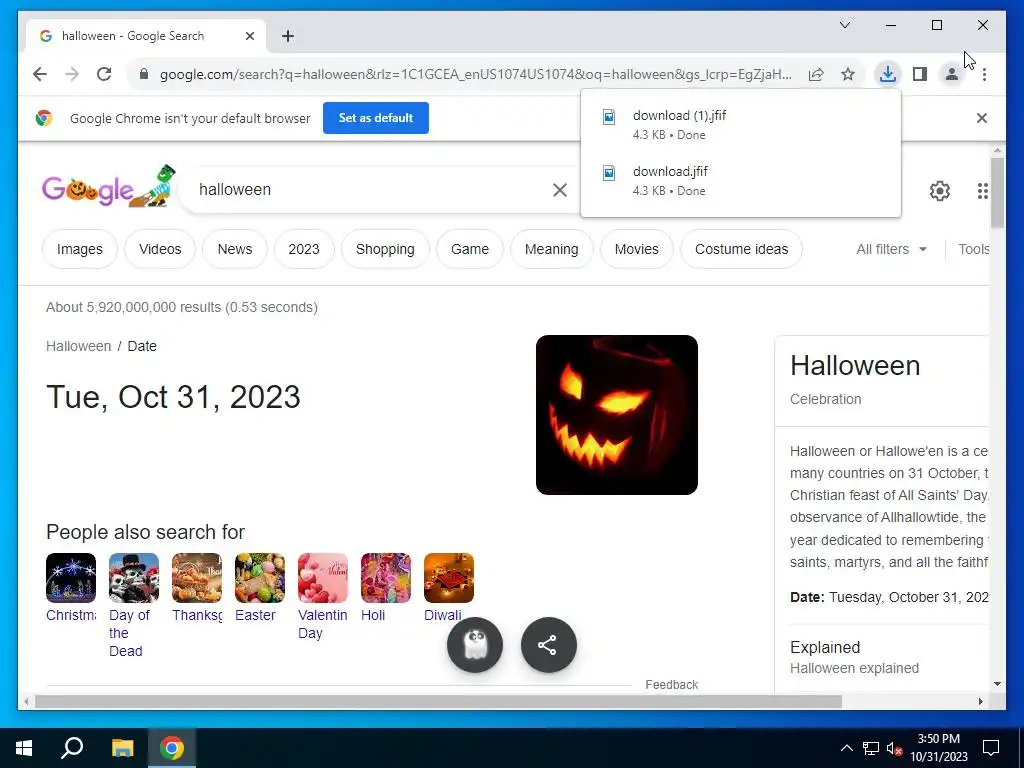The height and width of the screenshot is (768, 1024).
Task: Open the Chrome downloads icon
Action: (x=887, y=74)
